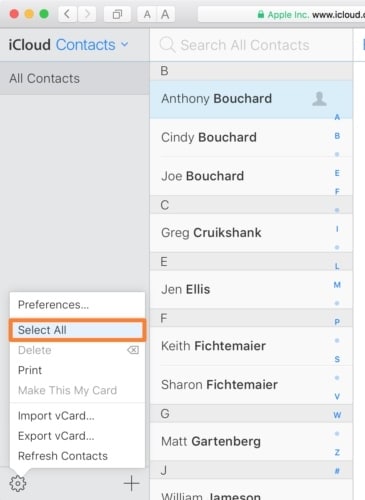Click the Search All Contacts field
Image resolution: width=365 pixels, height=500 pixels.
251,45
